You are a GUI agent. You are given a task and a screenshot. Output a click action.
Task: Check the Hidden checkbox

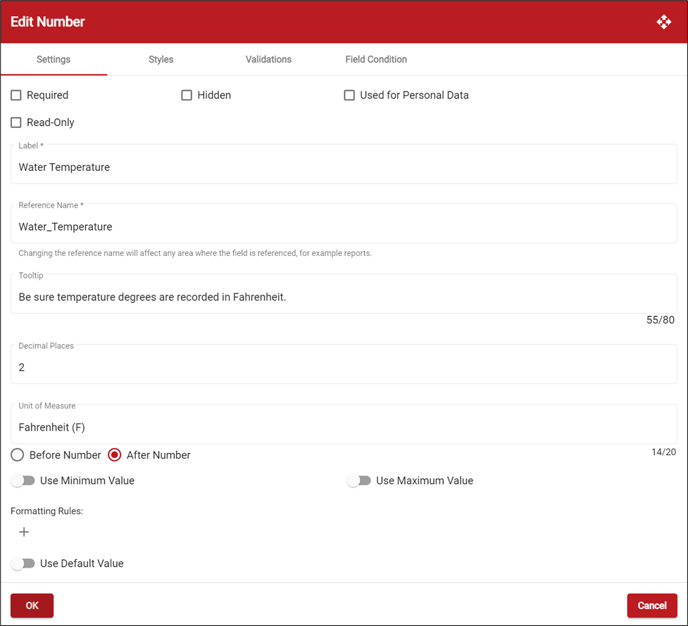[x=187, y=96]
